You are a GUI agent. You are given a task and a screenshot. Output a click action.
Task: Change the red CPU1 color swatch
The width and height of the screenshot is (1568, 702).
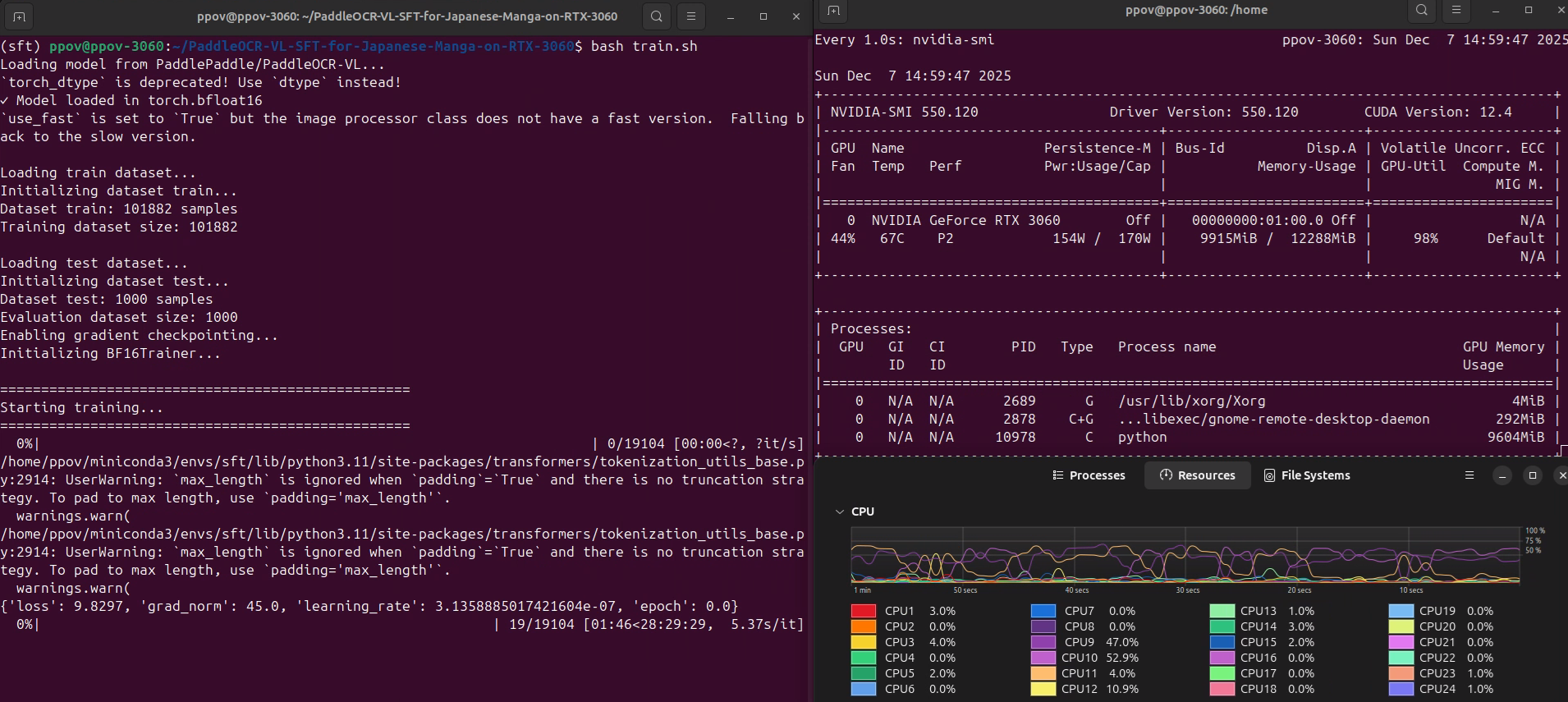tap(863, 611)
